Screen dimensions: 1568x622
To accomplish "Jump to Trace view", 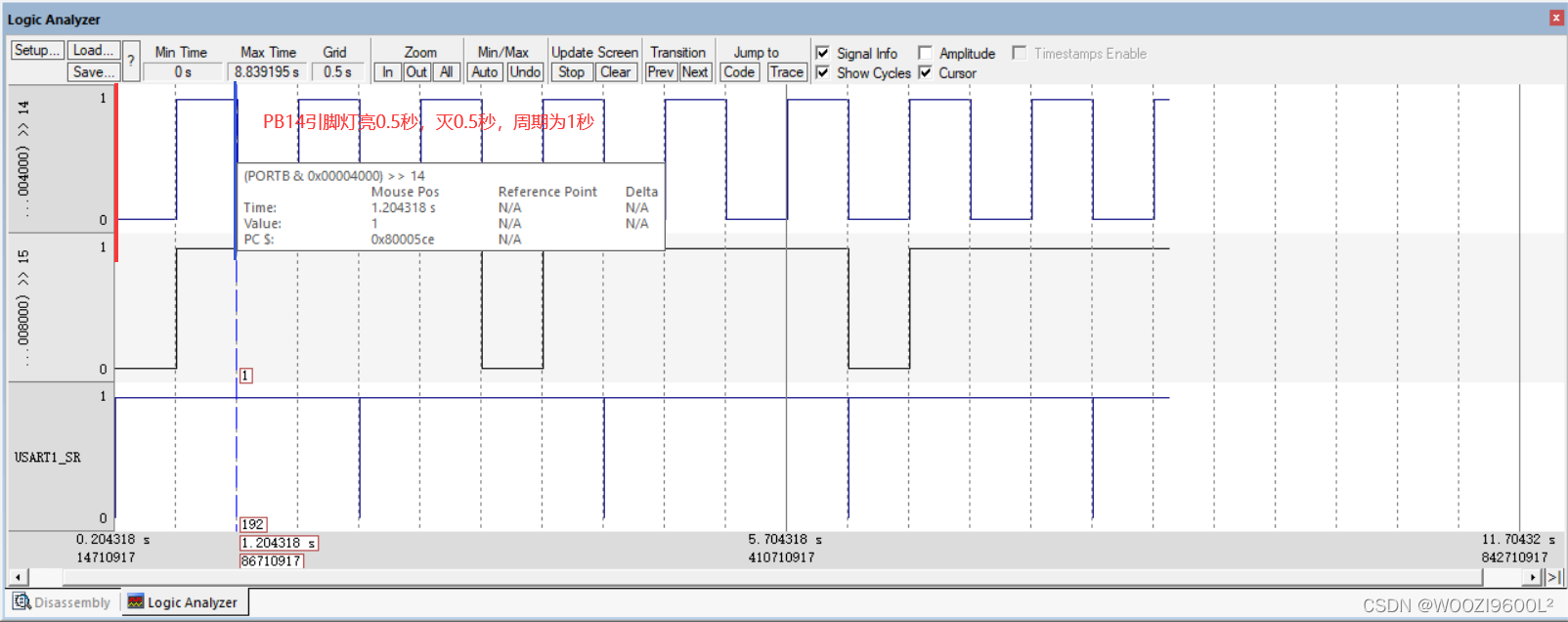I will 786,72.
